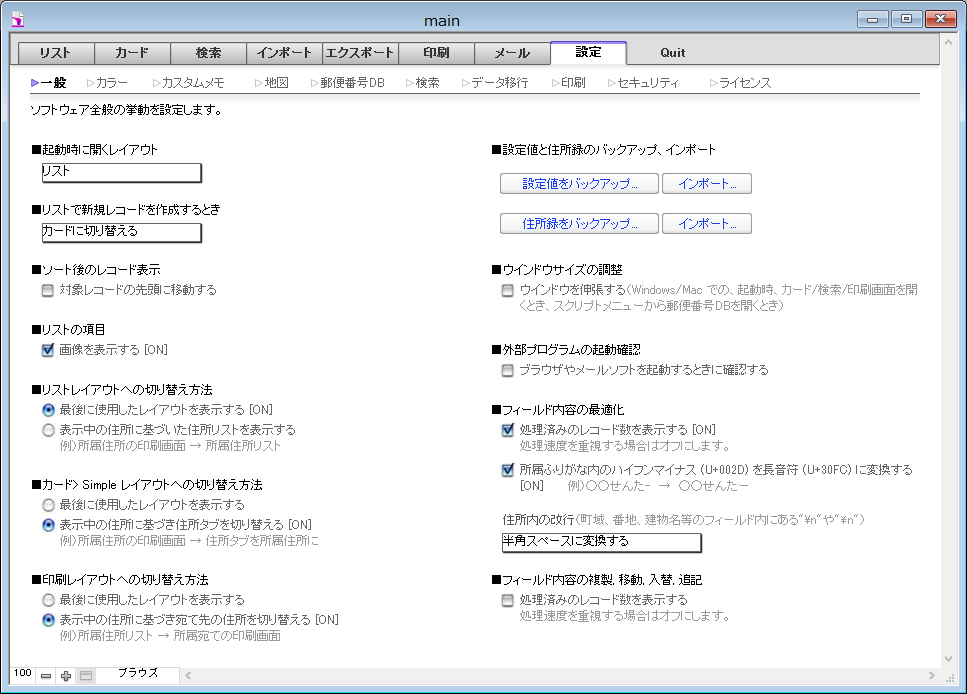Switch to the インポート tab
Screen dimensions: 967x694
pos(284,53)
